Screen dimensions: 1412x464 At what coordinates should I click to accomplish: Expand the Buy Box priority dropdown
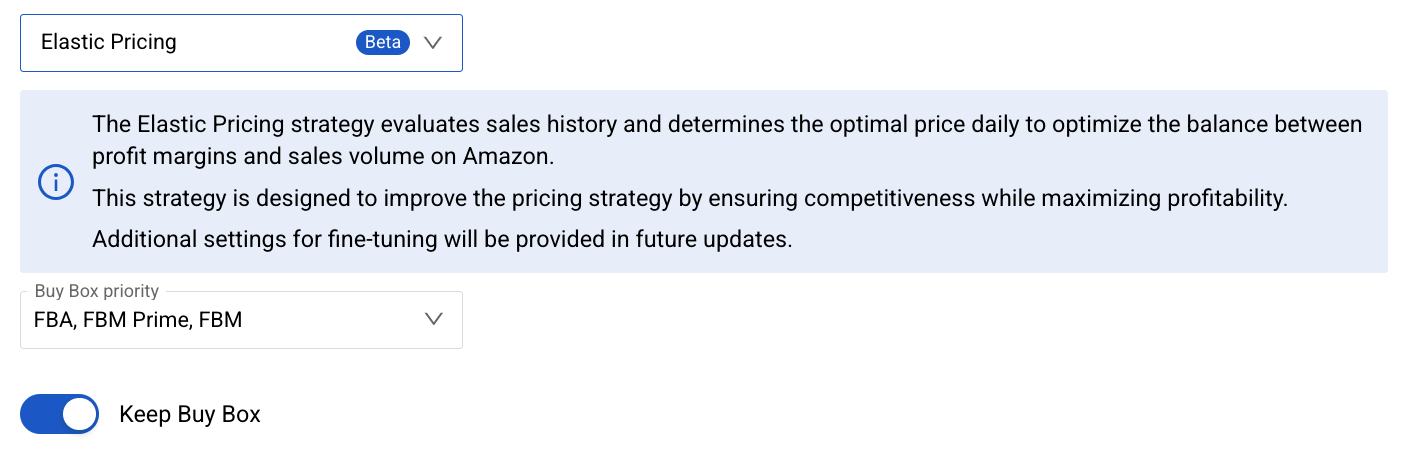tap(241, 320)
